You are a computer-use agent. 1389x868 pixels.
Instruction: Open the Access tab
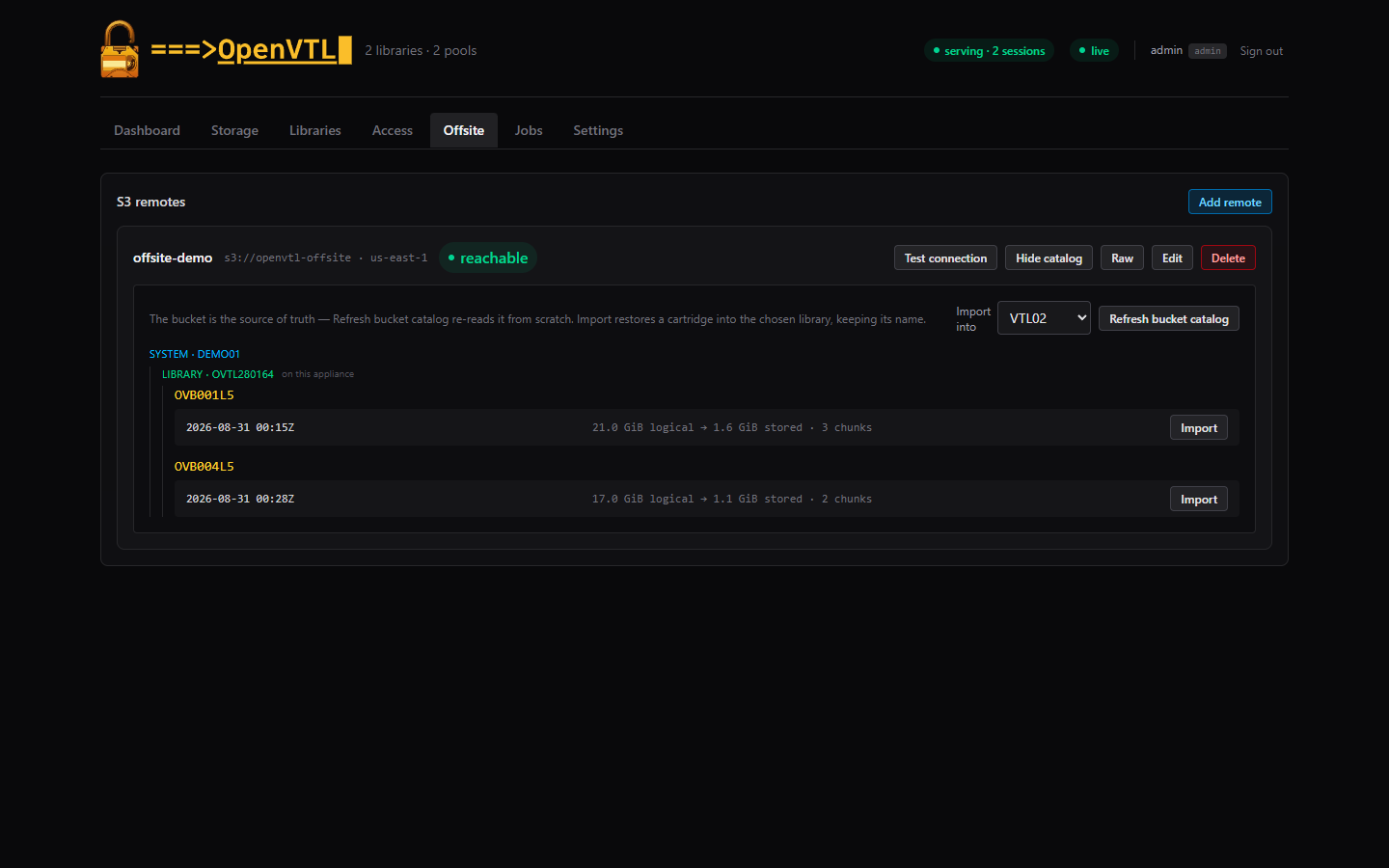point(393,130)
